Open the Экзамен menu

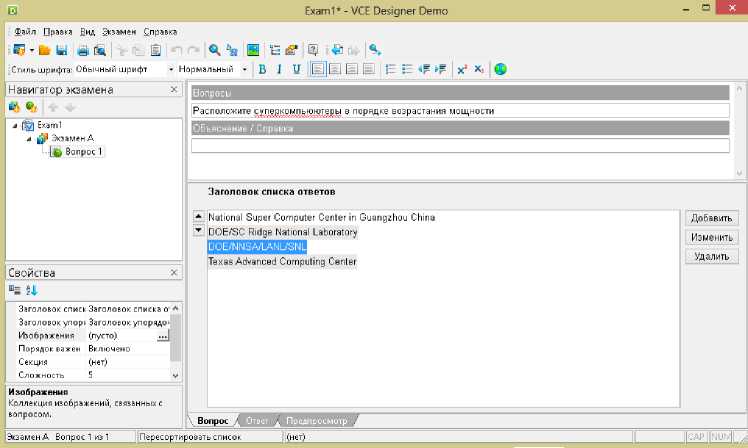click(119, 31)
